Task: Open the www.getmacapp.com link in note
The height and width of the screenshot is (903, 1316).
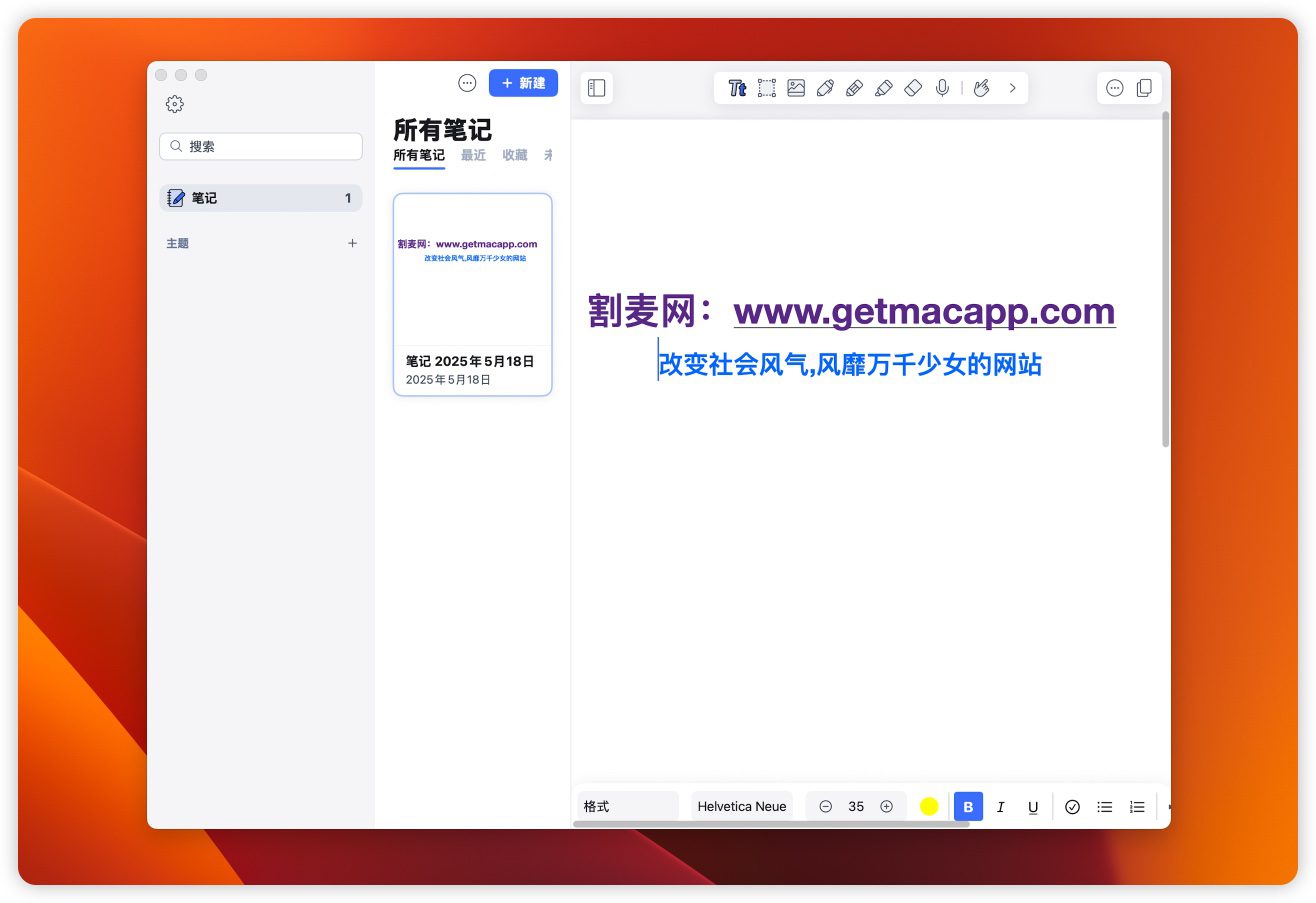Action: (924, 311)
